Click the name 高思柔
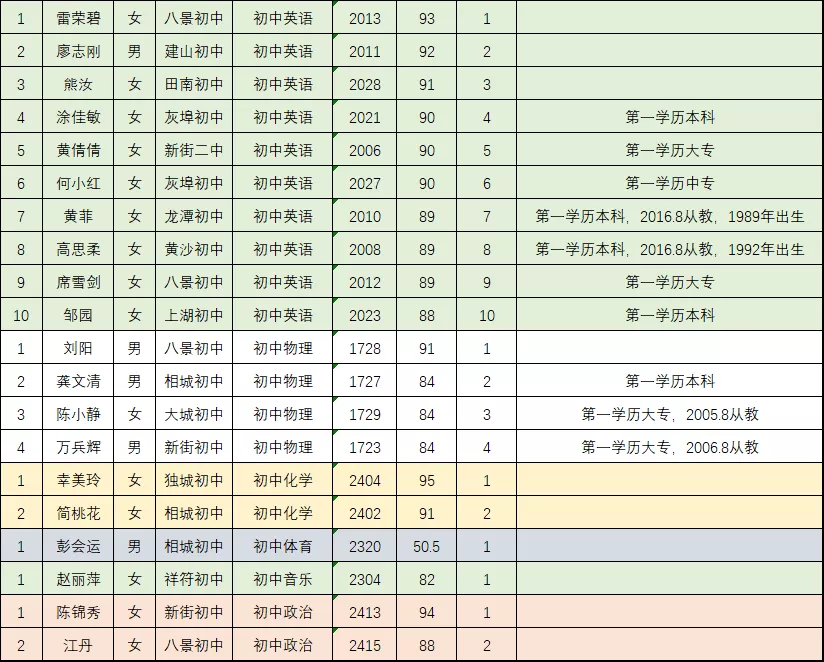The image size is (824, 662). [x=78, y=249]
